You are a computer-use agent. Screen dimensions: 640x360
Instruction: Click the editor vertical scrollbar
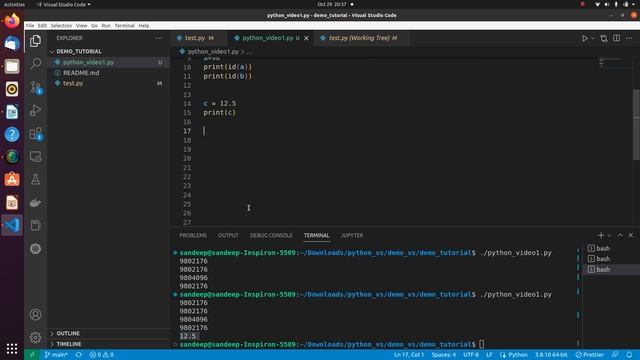tap(636, 124)
